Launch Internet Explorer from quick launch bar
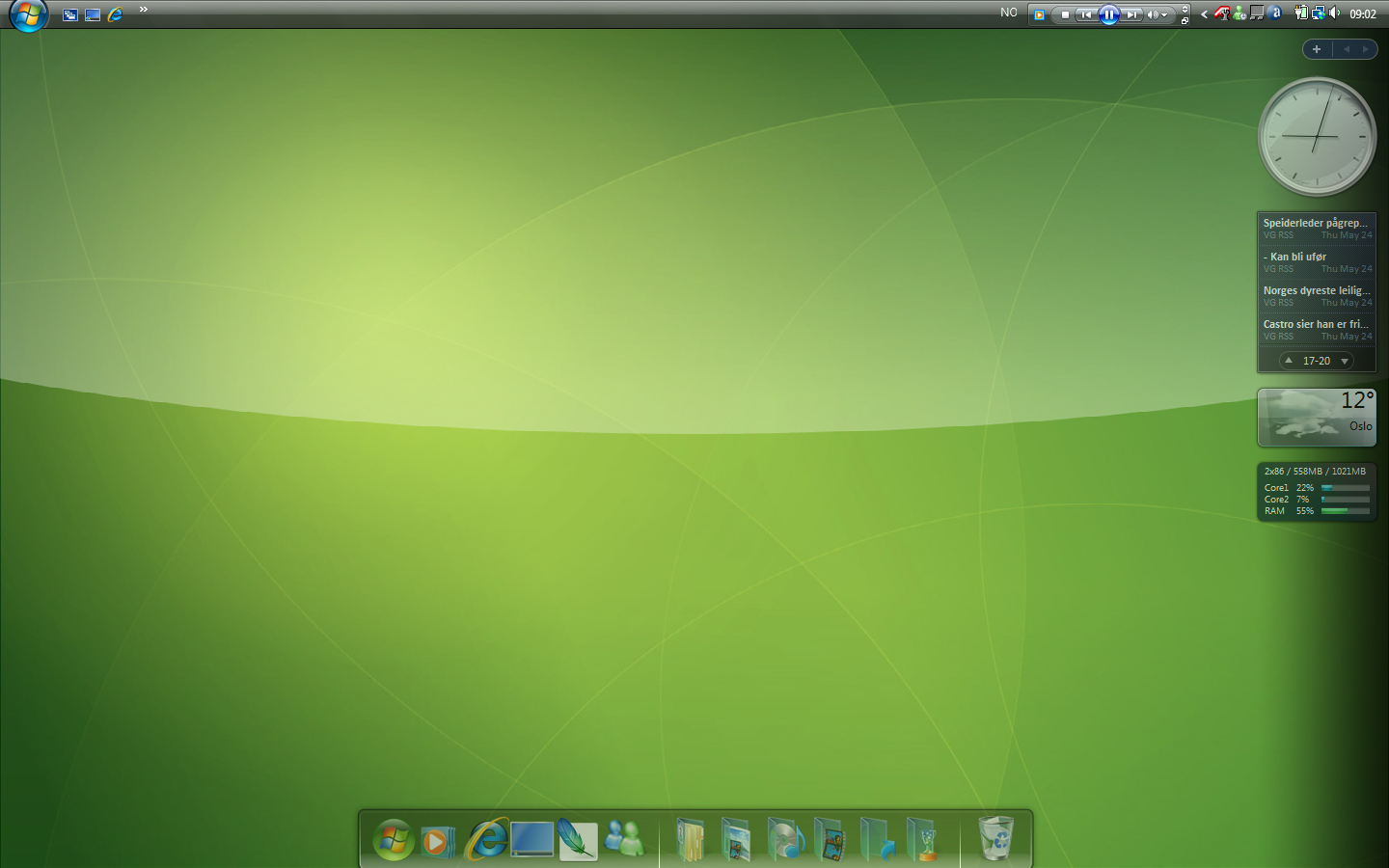1389x868 pixels. click(115, 14)
